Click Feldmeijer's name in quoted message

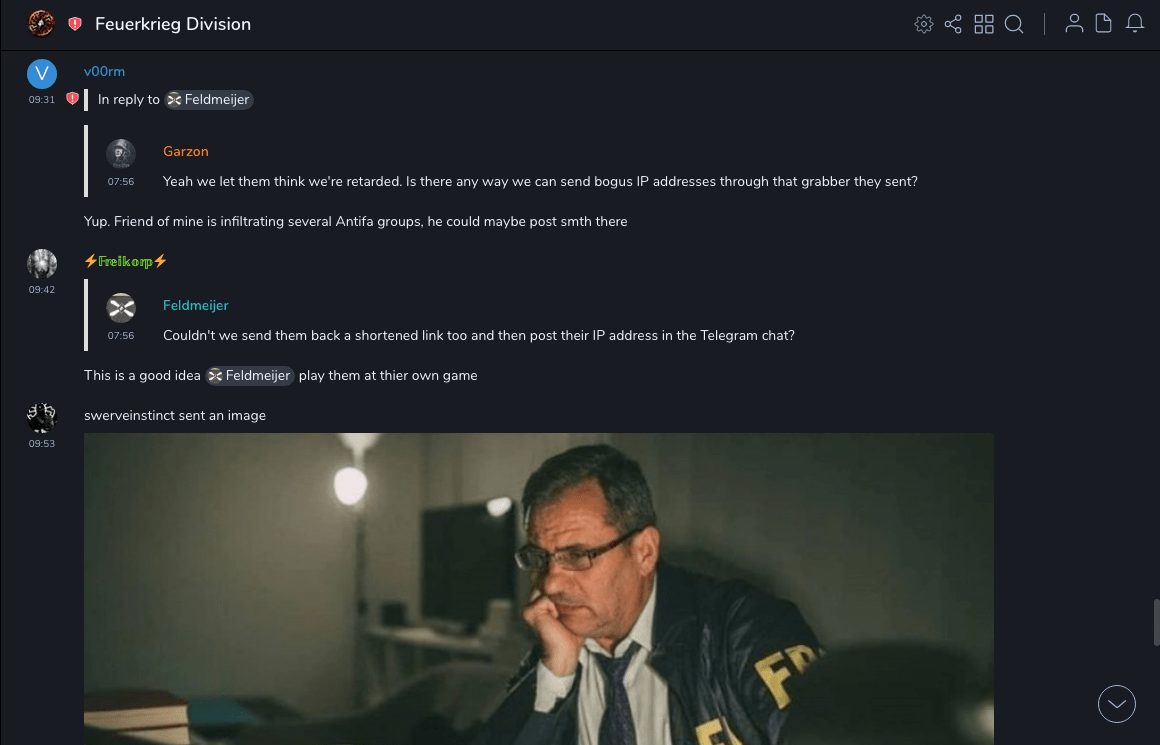tap(195, 306)
